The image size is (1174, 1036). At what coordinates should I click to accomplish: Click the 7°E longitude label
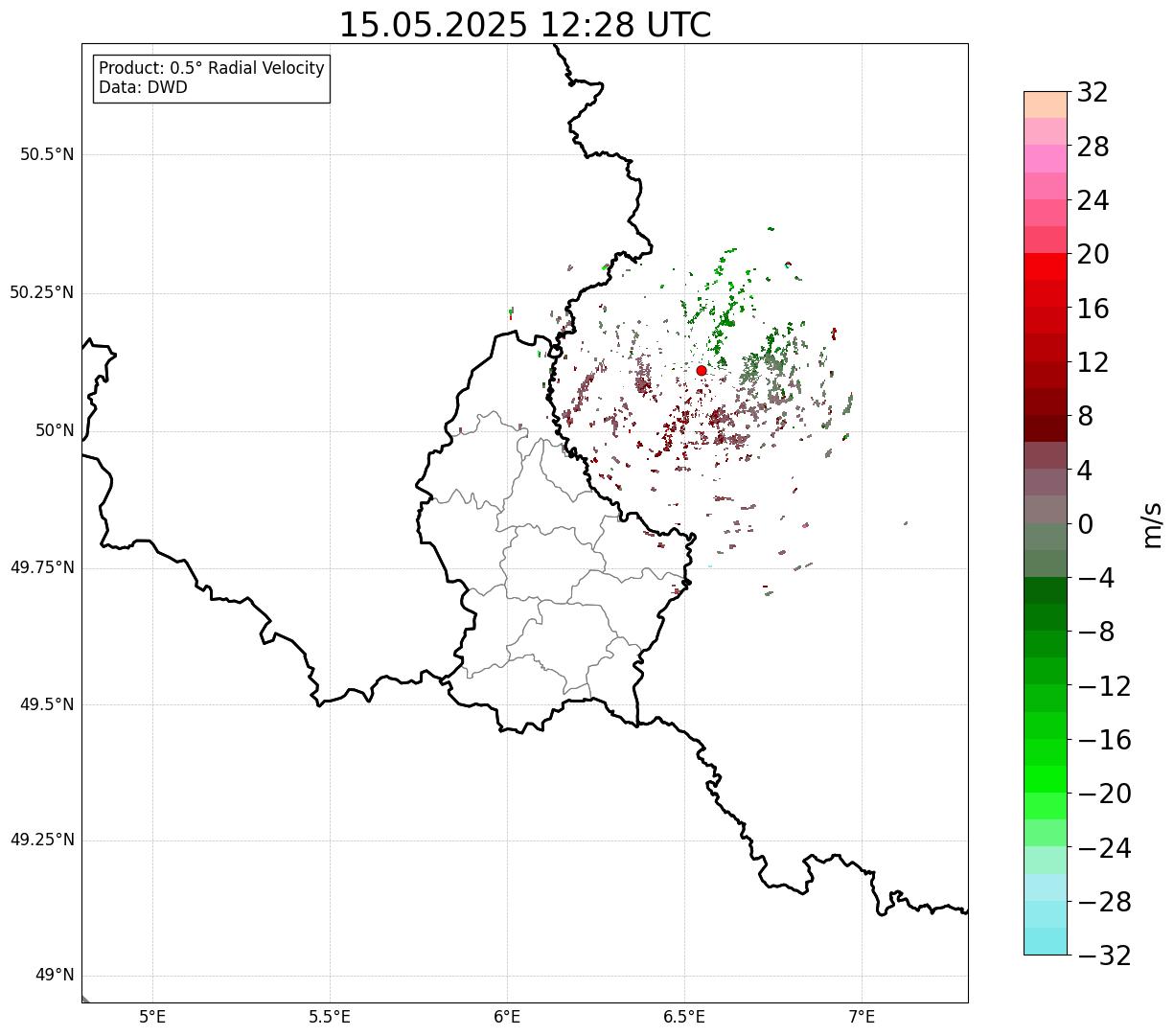[x=862, y=1017]
